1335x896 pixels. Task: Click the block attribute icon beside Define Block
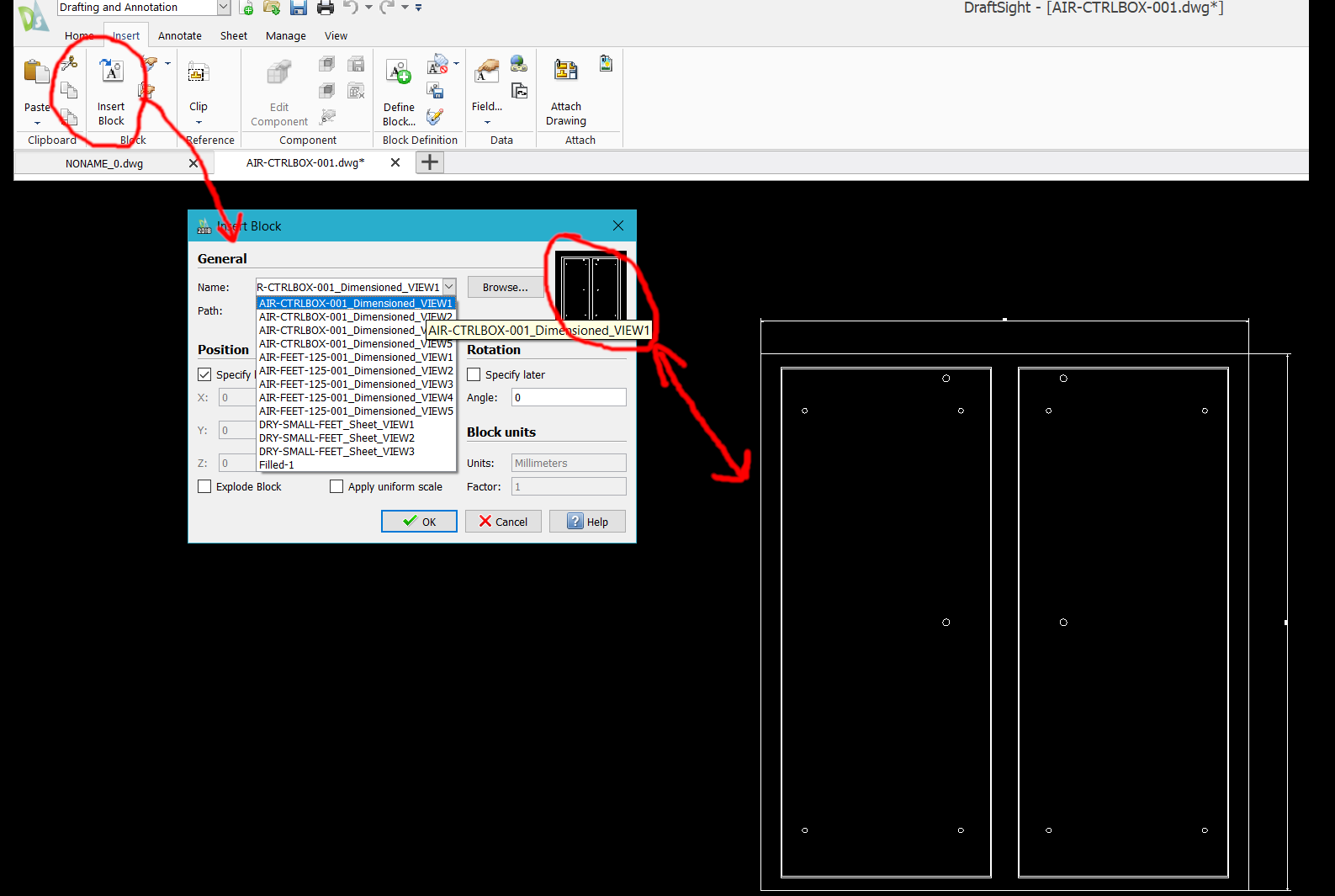[x=437, y=65]
